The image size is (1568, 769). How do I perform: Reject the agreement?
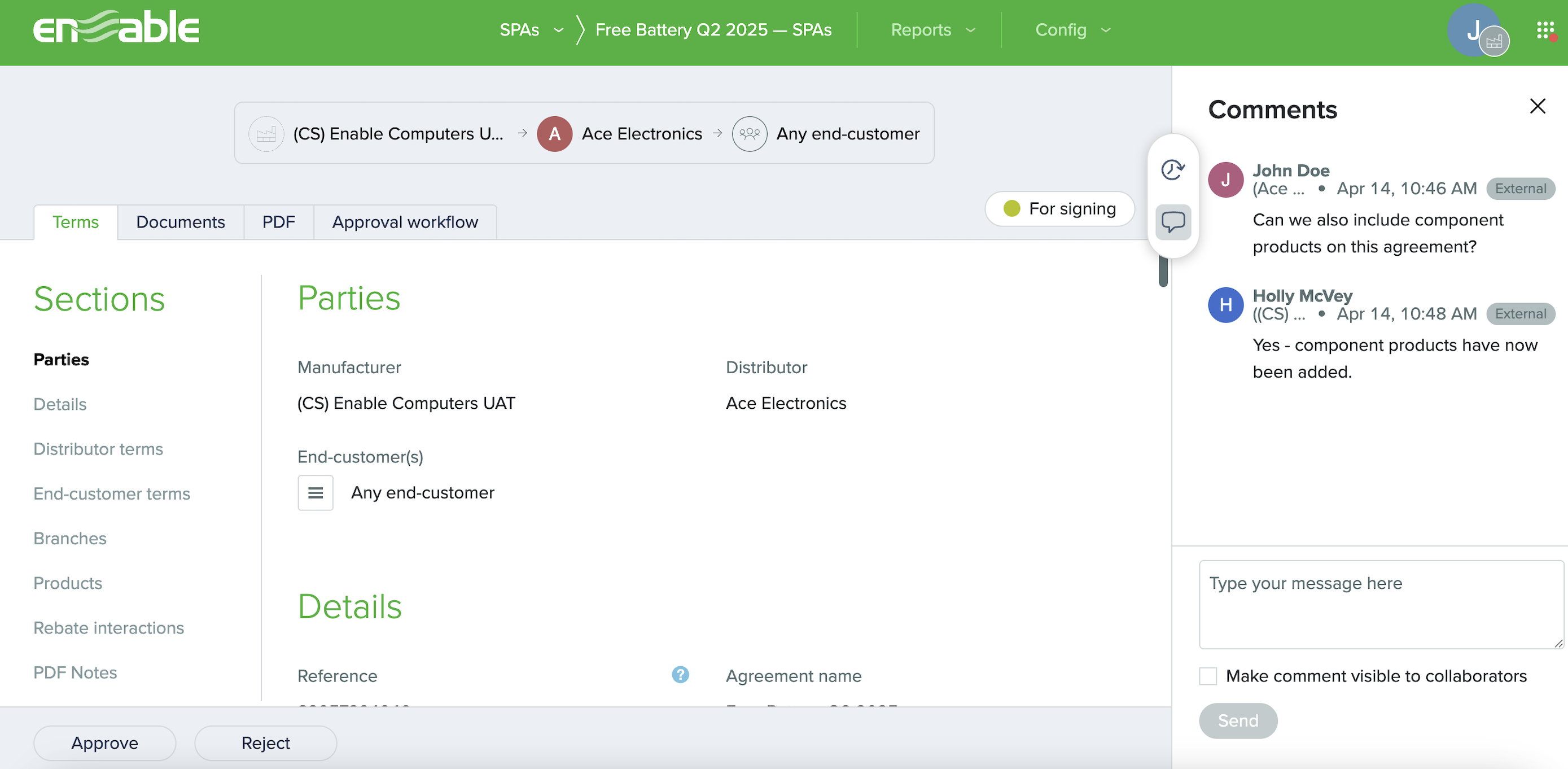(x=265, y=743)
